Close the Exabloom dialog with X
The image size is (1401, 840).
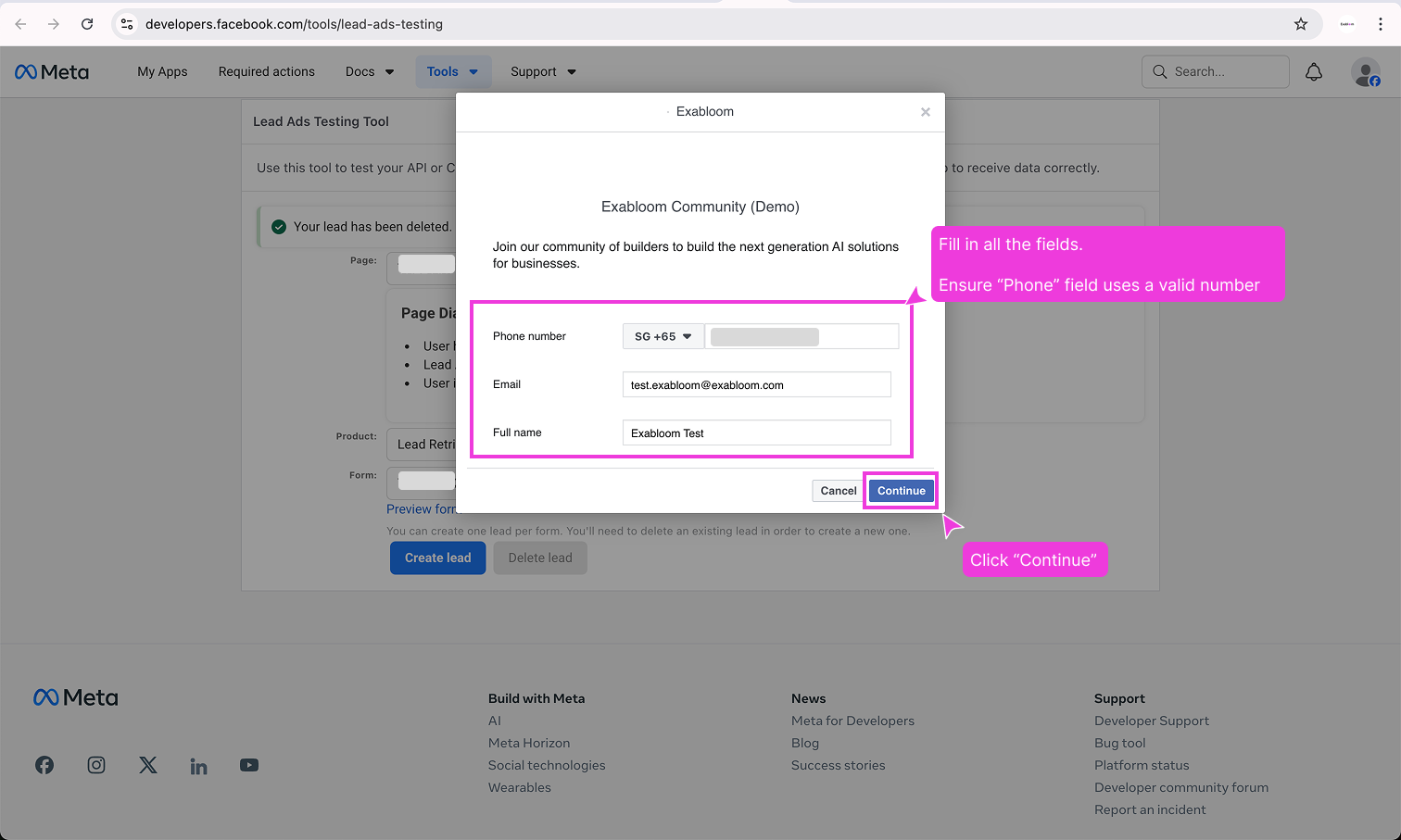pyautogui.click(x=925, y=112)
